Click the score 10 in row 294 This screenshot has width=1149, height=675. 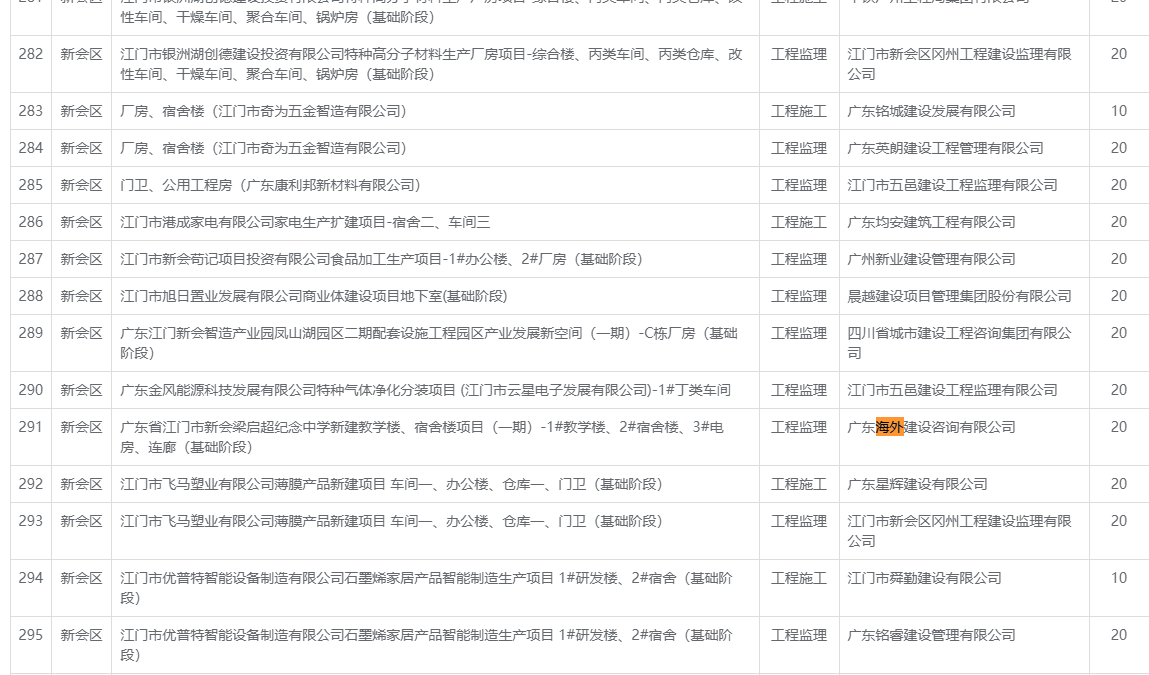pos(1118,578)
